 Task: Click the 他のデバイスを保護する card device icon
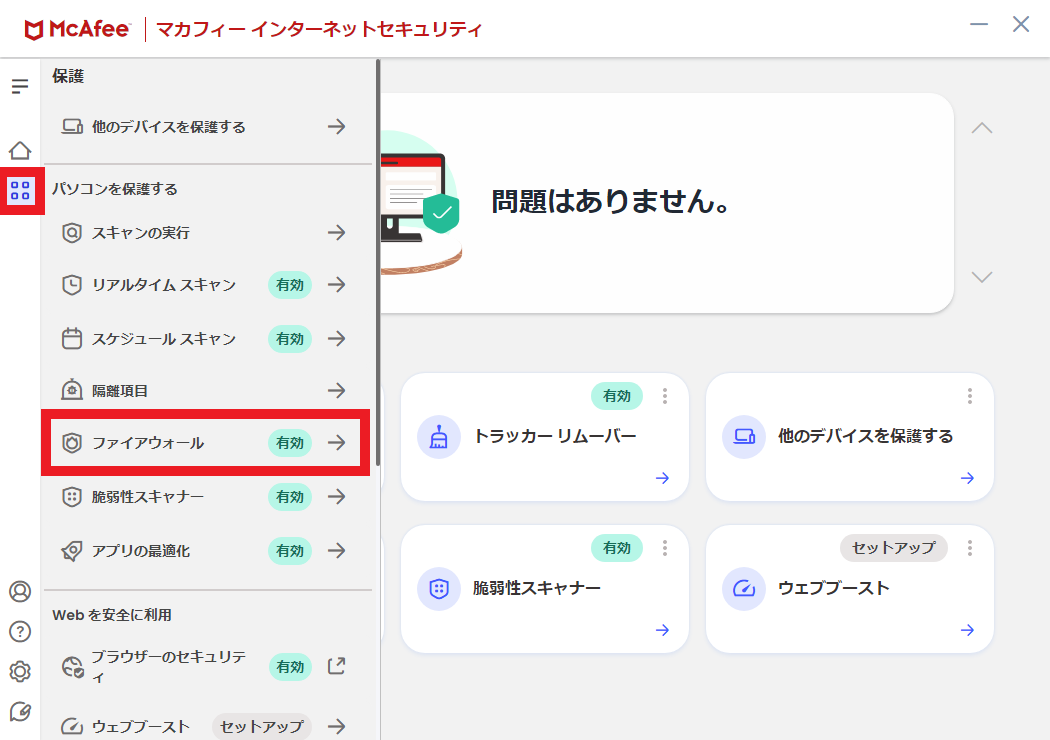pos(743,437)
